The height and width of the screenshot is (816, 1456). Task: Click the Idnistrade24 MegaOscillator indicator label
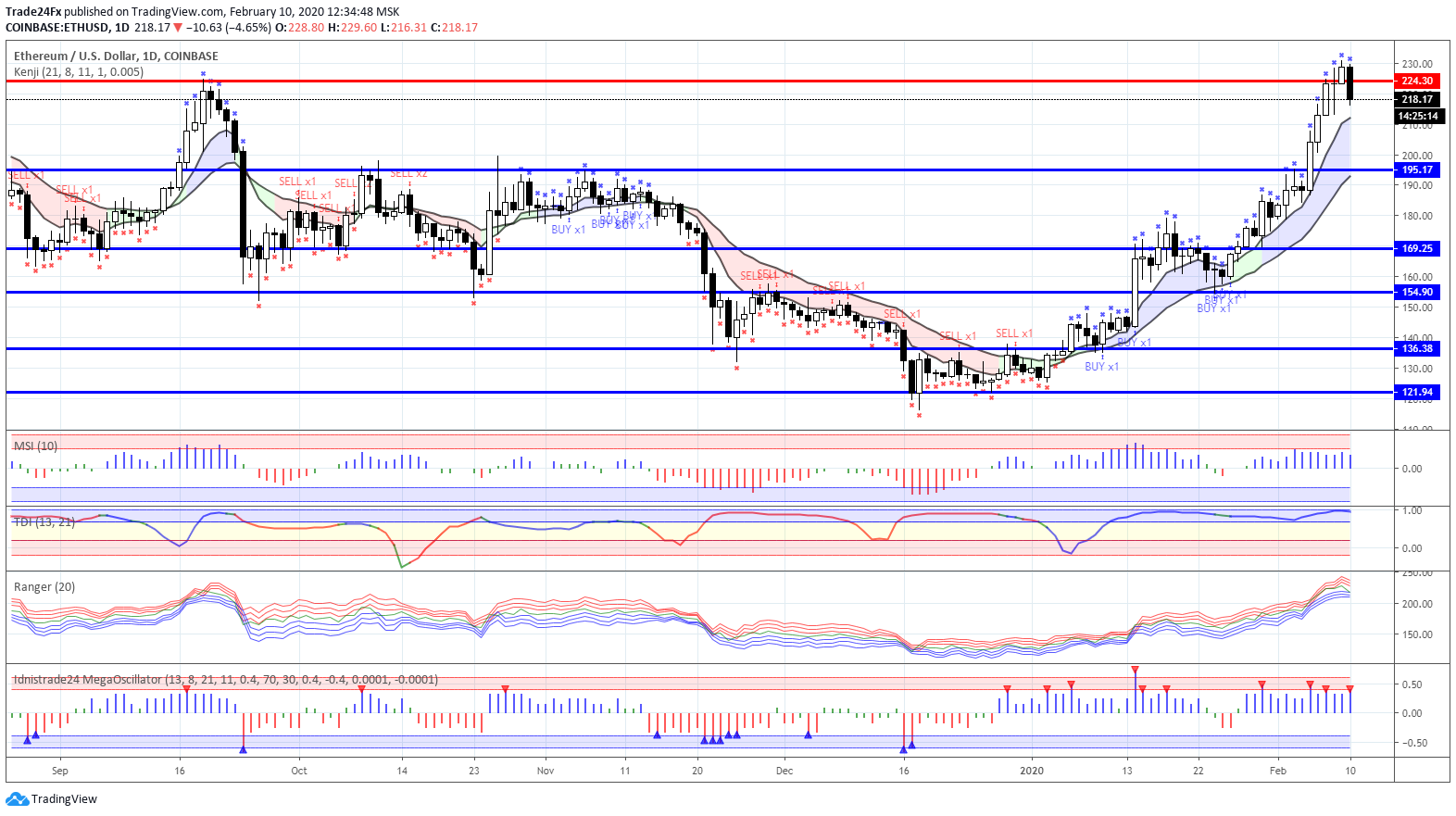tap(226, 679)
